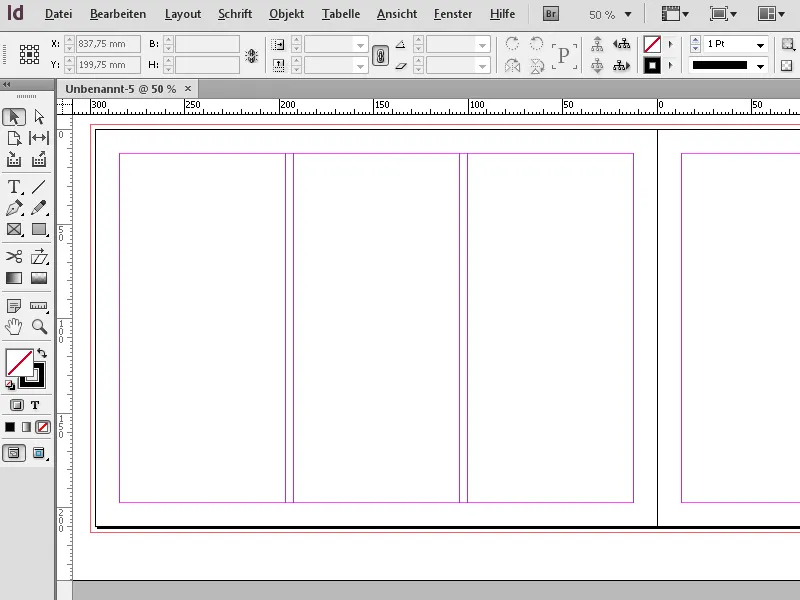Open the Objekt menu
Screen dimensions: 800x600
286,14
